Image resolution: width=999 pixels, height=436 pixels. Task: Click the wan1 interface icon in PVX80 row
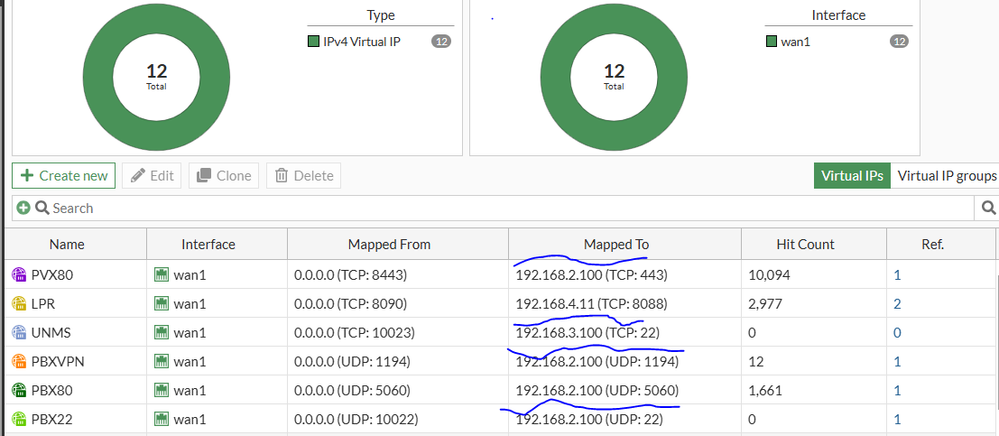(x=161, y=275)
